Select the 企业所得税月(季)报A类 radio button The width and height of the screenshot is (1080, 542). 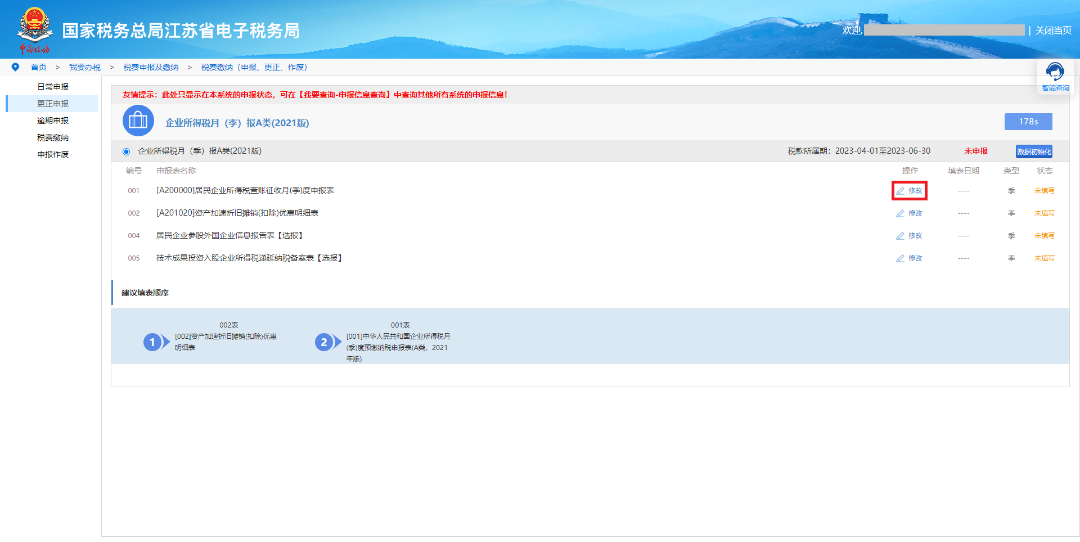[x=126, y=151]
